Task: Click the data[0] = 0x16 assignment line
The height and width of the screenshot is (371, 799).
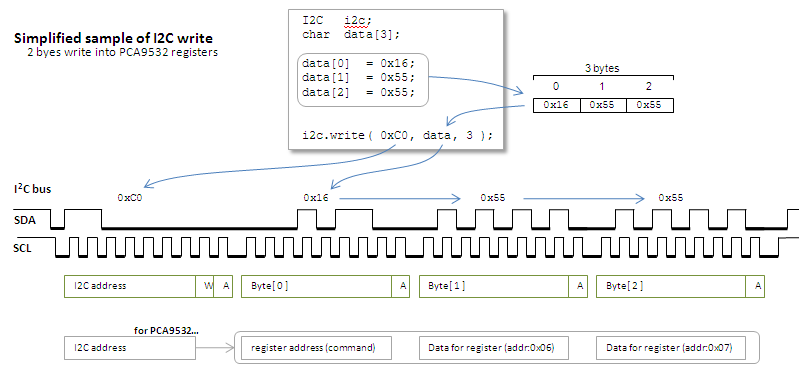Action: 359,64
